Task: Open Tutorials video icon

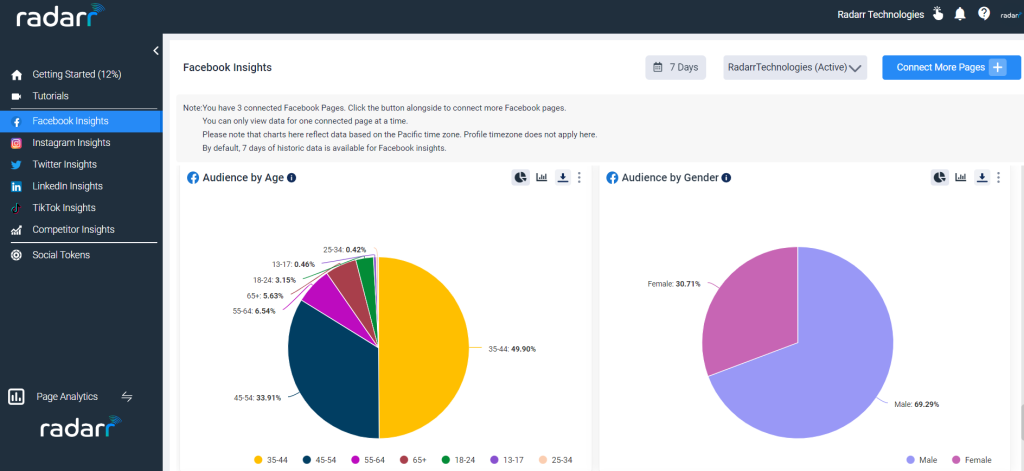Action: point(17,96)
